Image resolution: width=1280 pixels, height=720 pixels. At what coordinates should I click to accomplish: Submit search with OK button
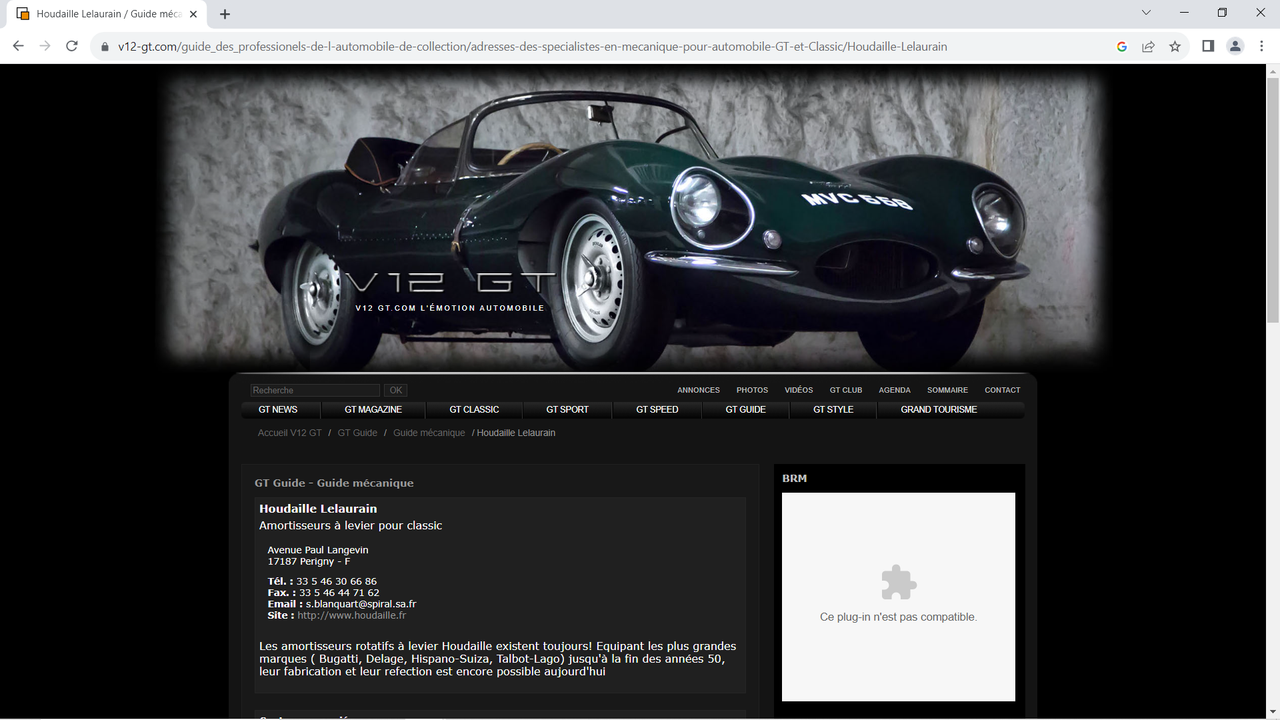coord(396,390)
